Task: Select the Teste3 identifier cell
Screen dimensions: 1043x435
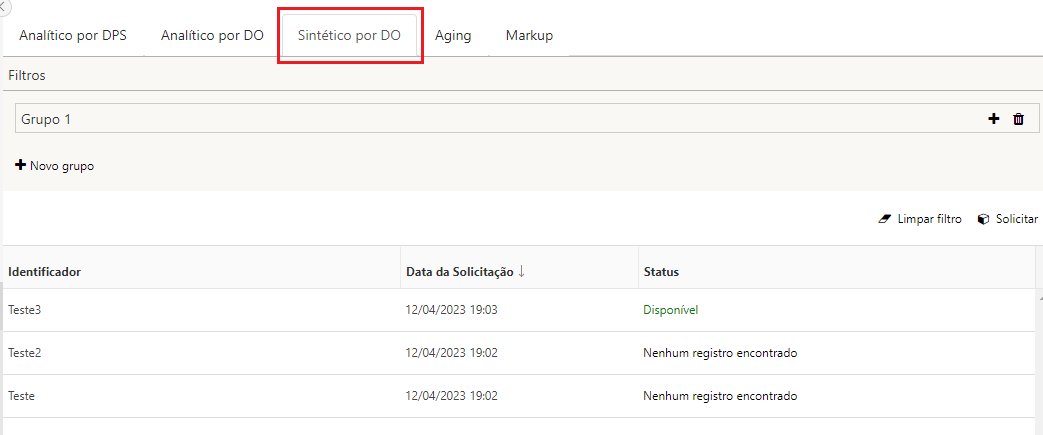Action: [25, 310]
